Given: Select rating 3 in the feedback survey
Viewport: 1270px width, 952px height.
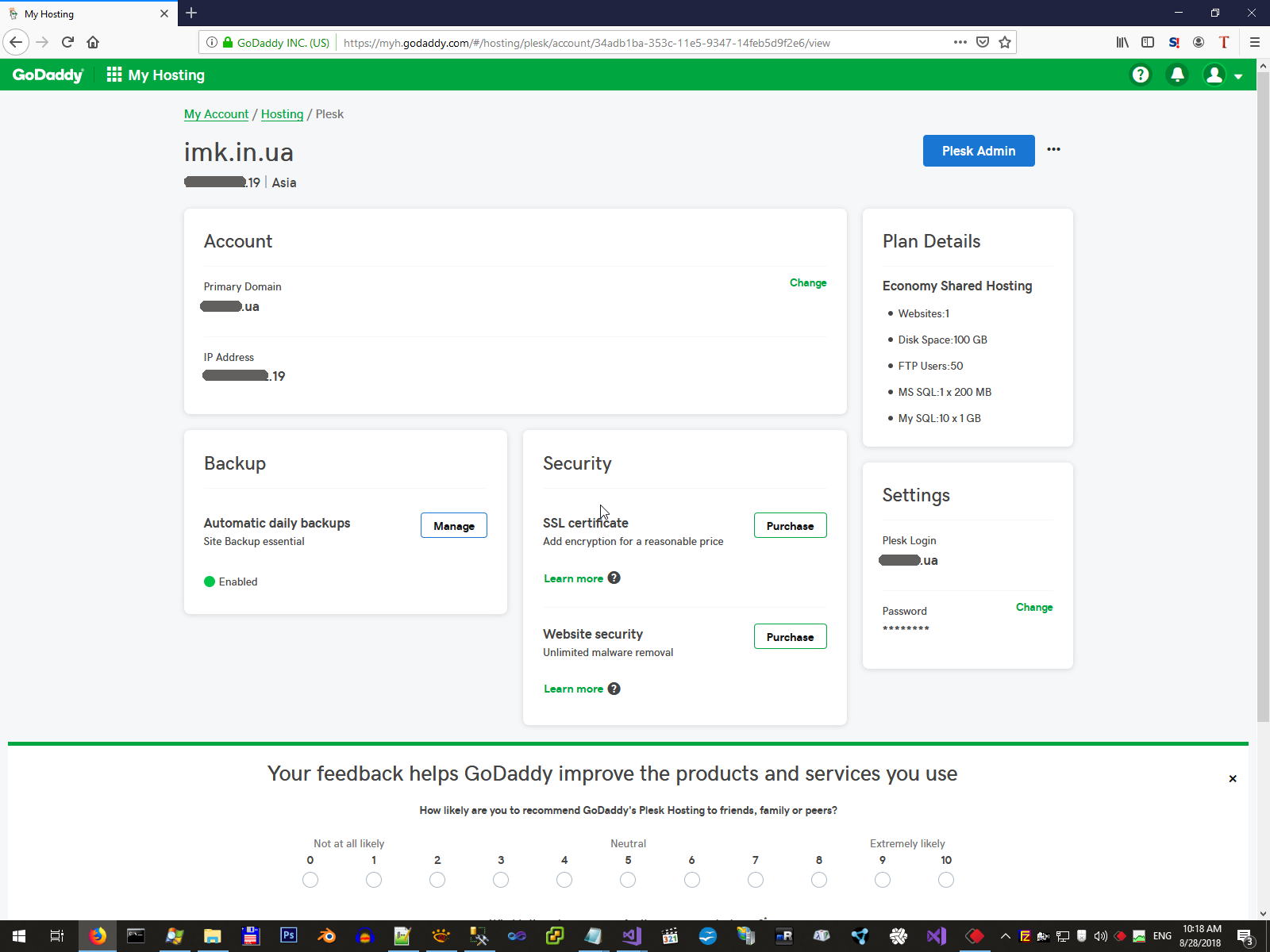Looking at the screenshot, I should (501, 880).
